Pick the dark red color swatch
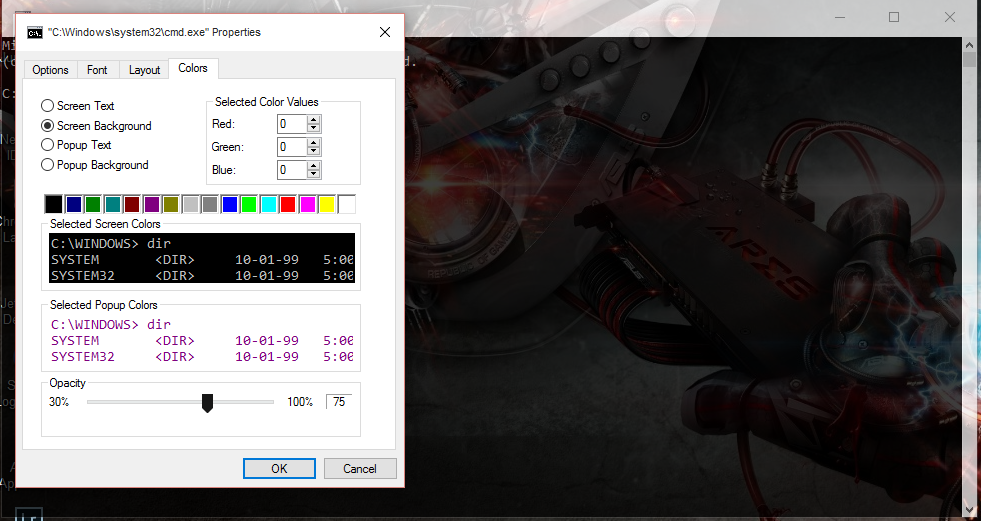 point(132,204)
